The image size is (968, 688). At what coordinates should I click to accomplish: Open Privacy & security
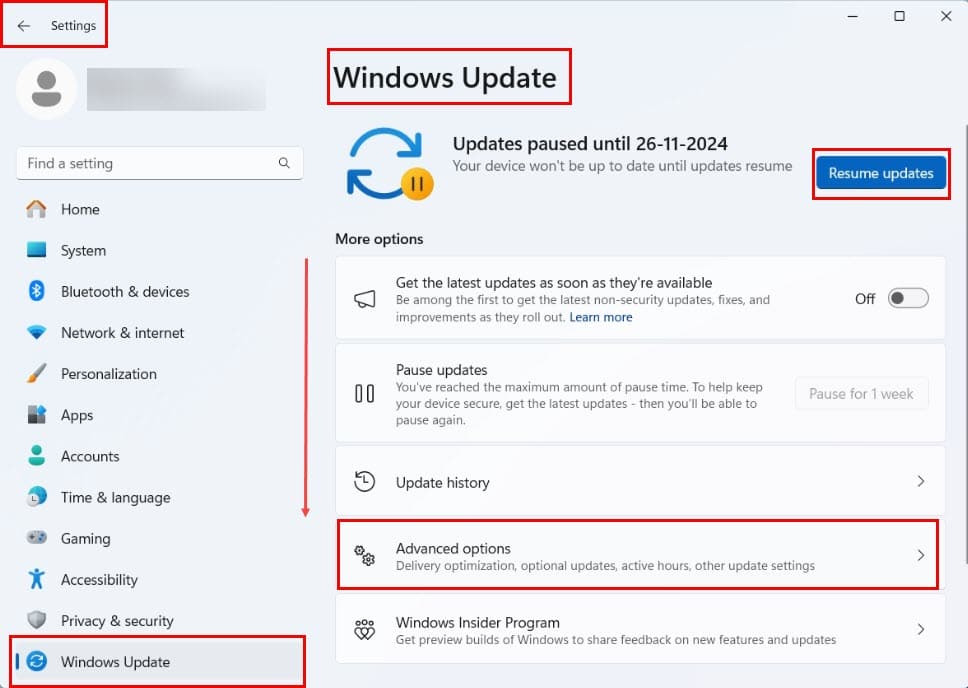159,620
